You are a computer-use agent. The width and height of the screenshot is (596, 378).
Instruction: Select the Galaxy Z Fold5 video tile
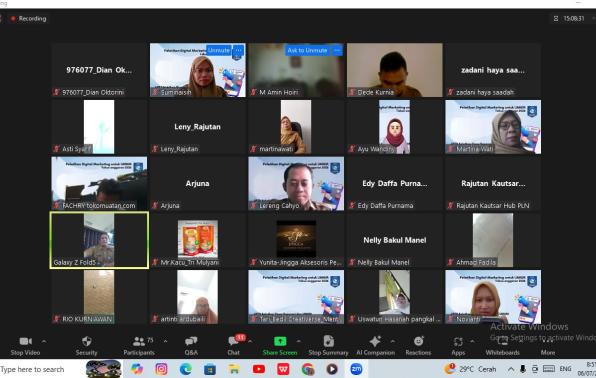point(99,240)
